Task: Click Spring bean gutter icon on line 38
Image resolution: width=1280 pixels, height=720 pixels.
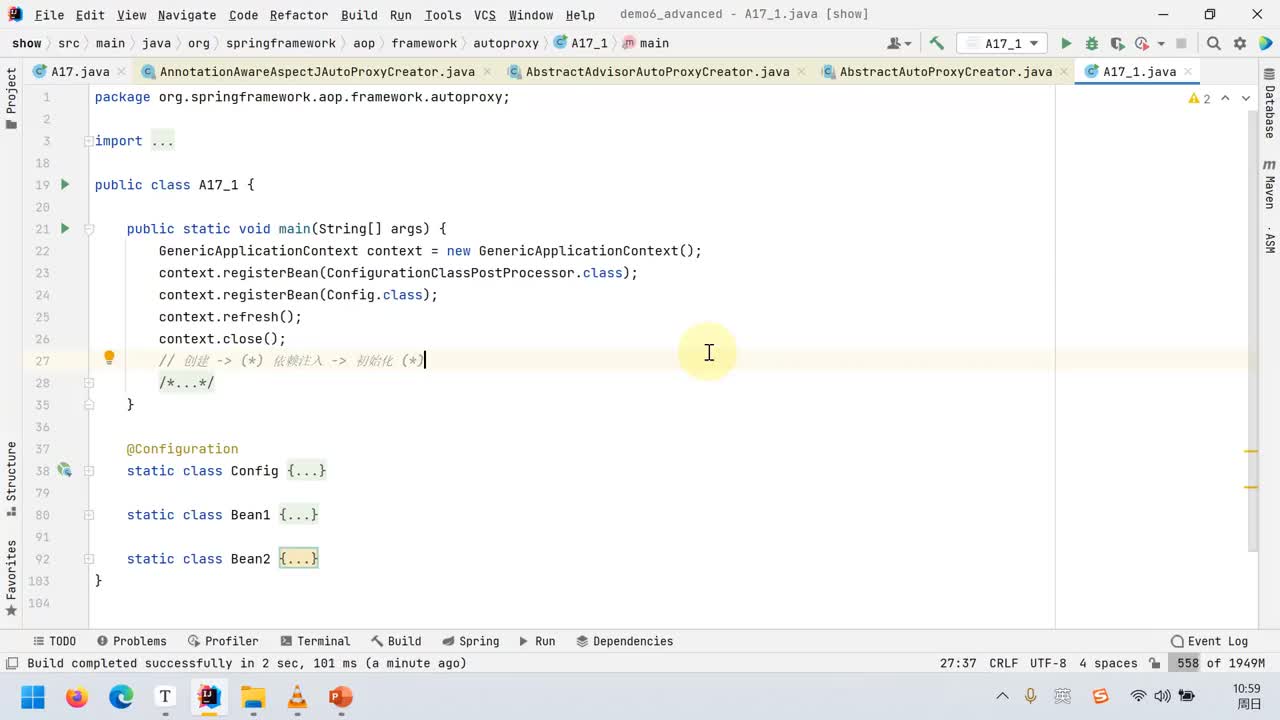Action: pos(65,470)
